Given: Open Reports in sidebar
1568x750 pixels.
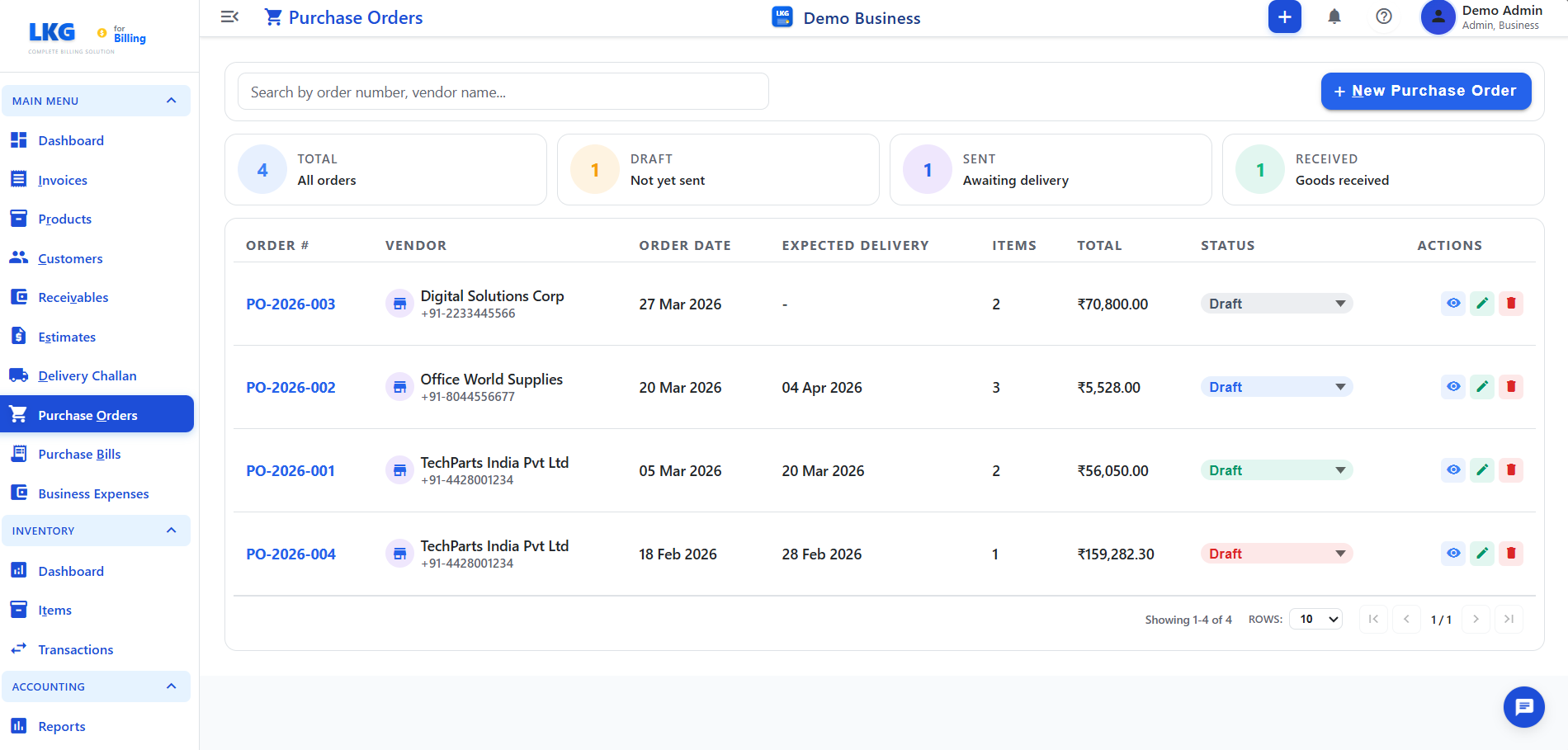Looking at the screenshot, I should pyautogui.click(x=96, y=726).
